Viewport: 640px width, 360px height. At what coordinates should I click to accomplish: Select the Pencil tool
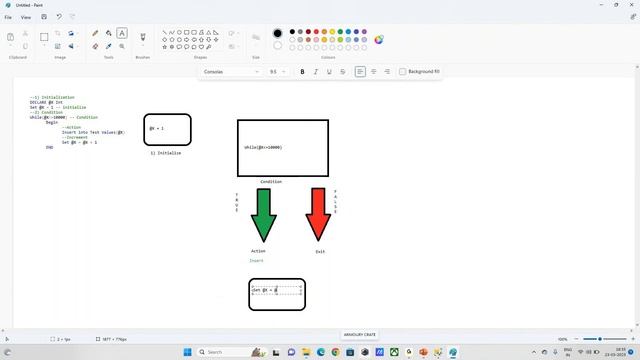[x=95, y=33]
